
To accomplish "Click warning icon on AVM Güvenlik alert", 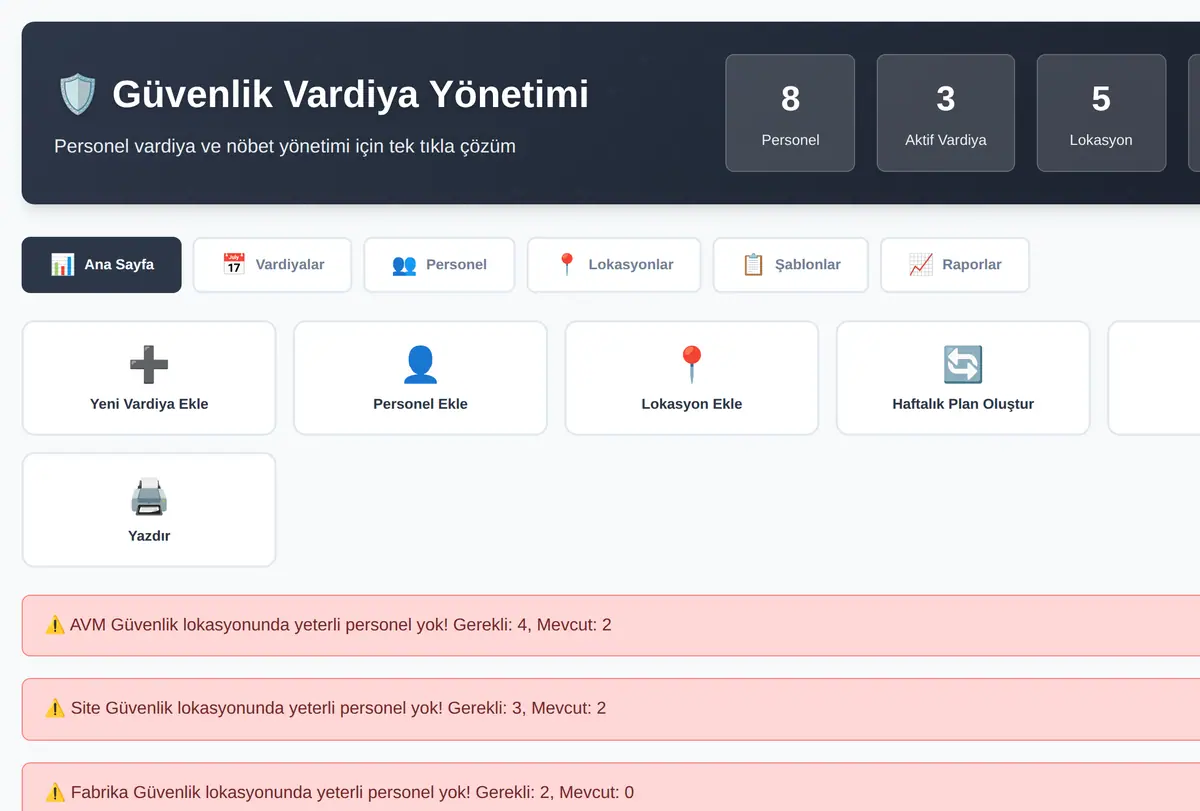I will (55, 625).
